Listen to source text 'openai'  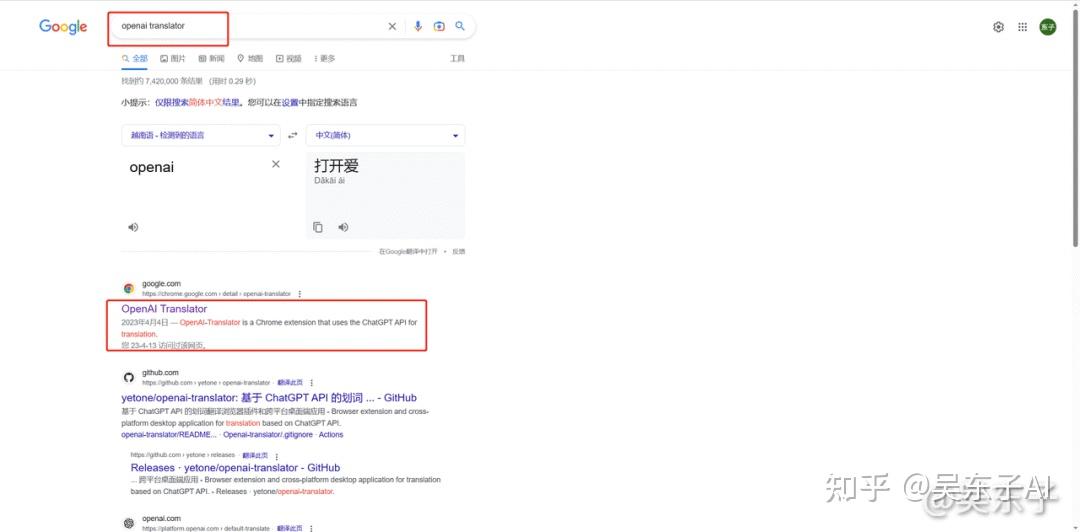pos(133,227)
